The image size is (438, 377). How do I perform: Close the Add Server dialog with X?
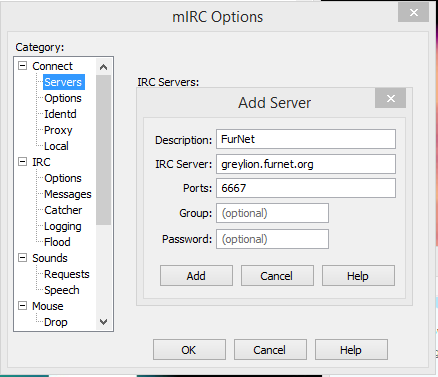(x=390, y=98)
